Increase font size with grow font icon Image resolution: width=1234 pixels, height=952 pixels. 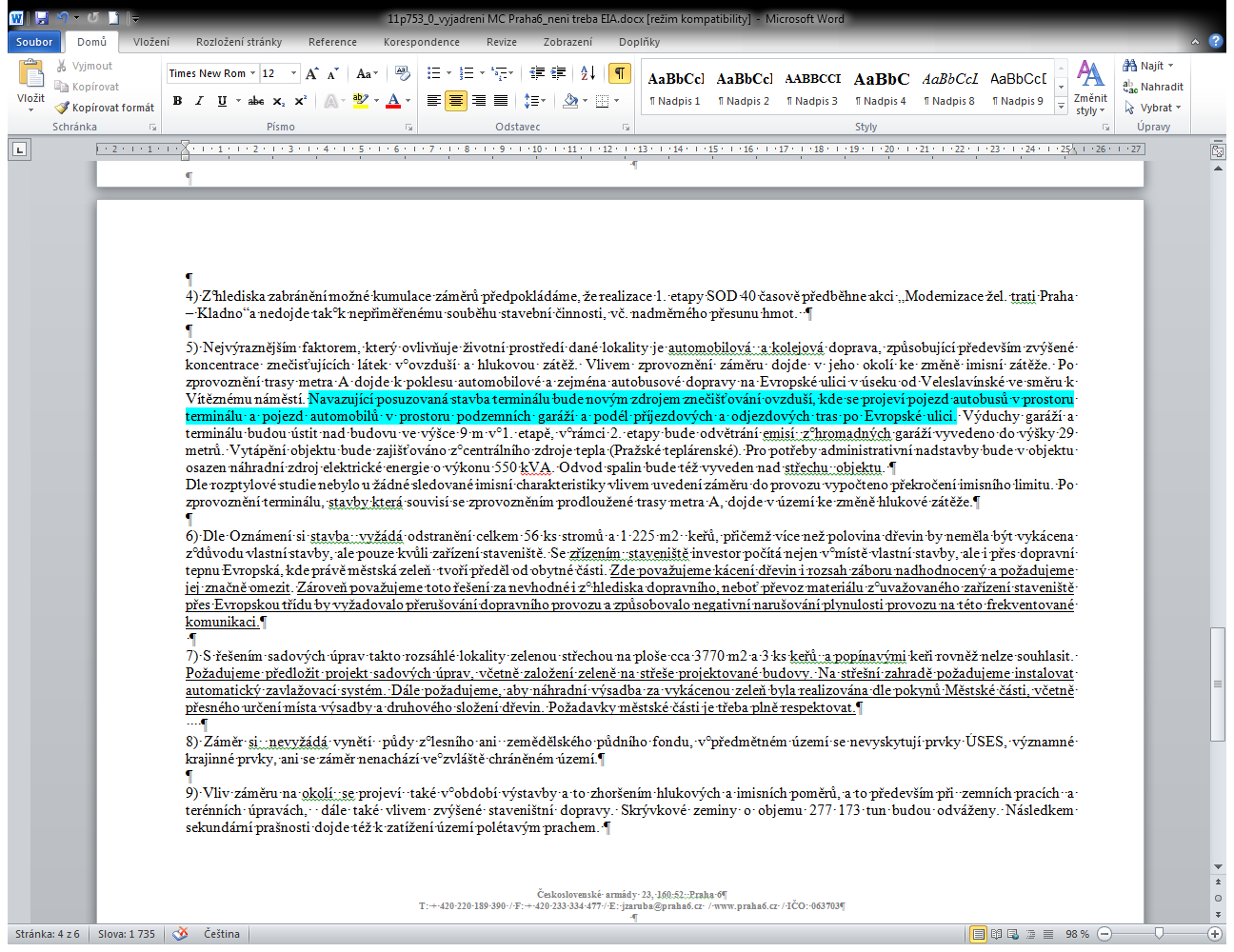[x=311, y=73]
